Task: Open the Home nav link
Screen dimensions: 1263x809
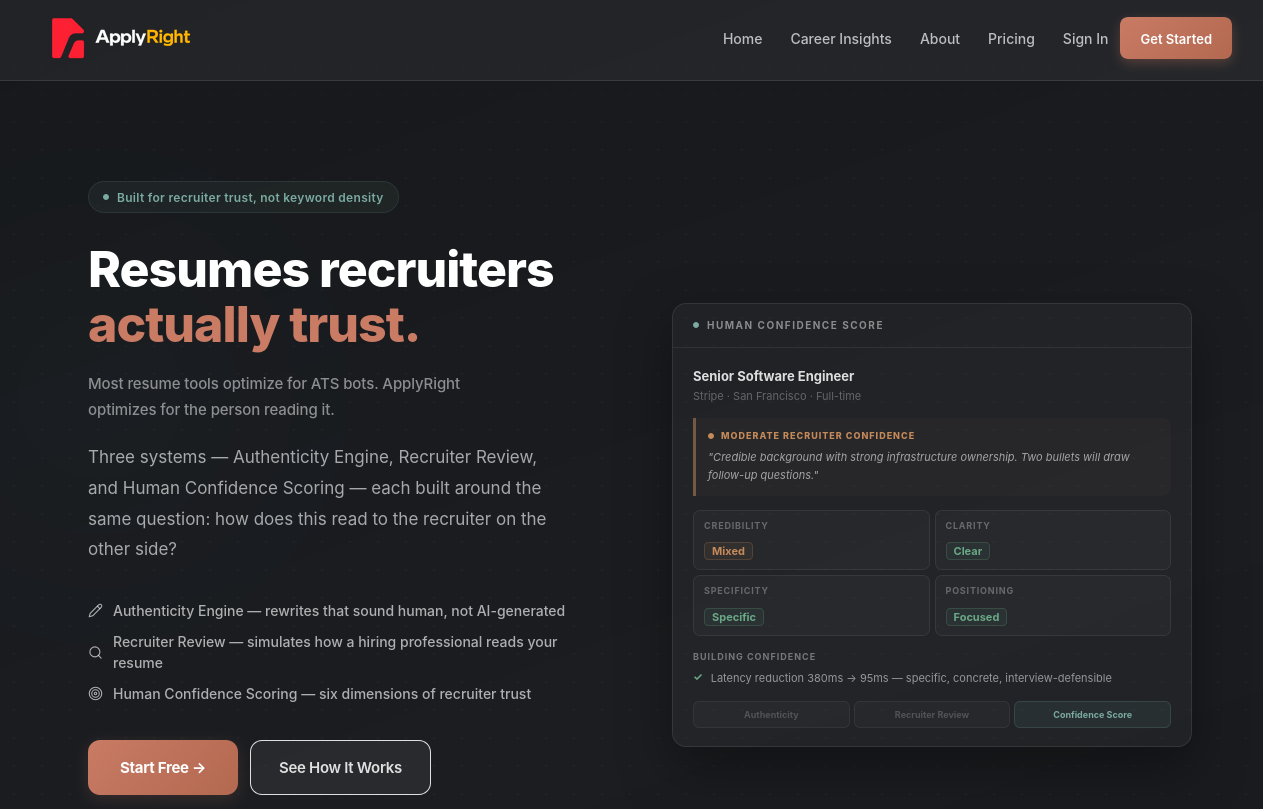Action: (742, 39)
